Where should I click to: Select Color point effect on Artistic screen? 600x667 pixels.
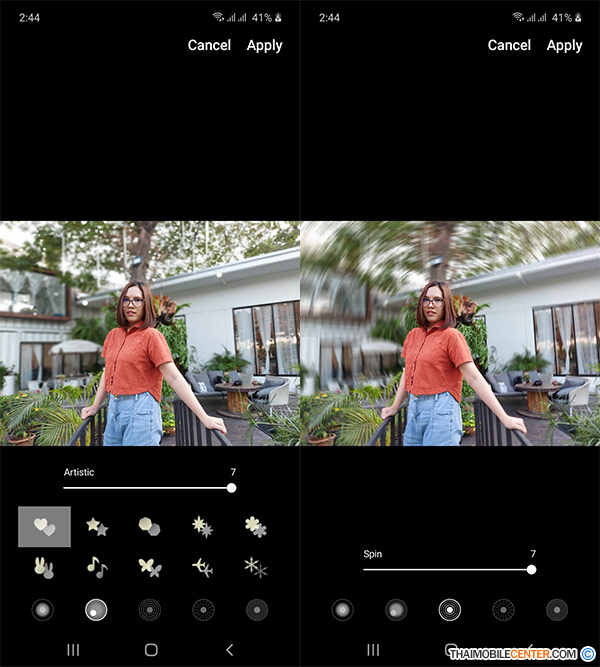[x=257, y=609]
